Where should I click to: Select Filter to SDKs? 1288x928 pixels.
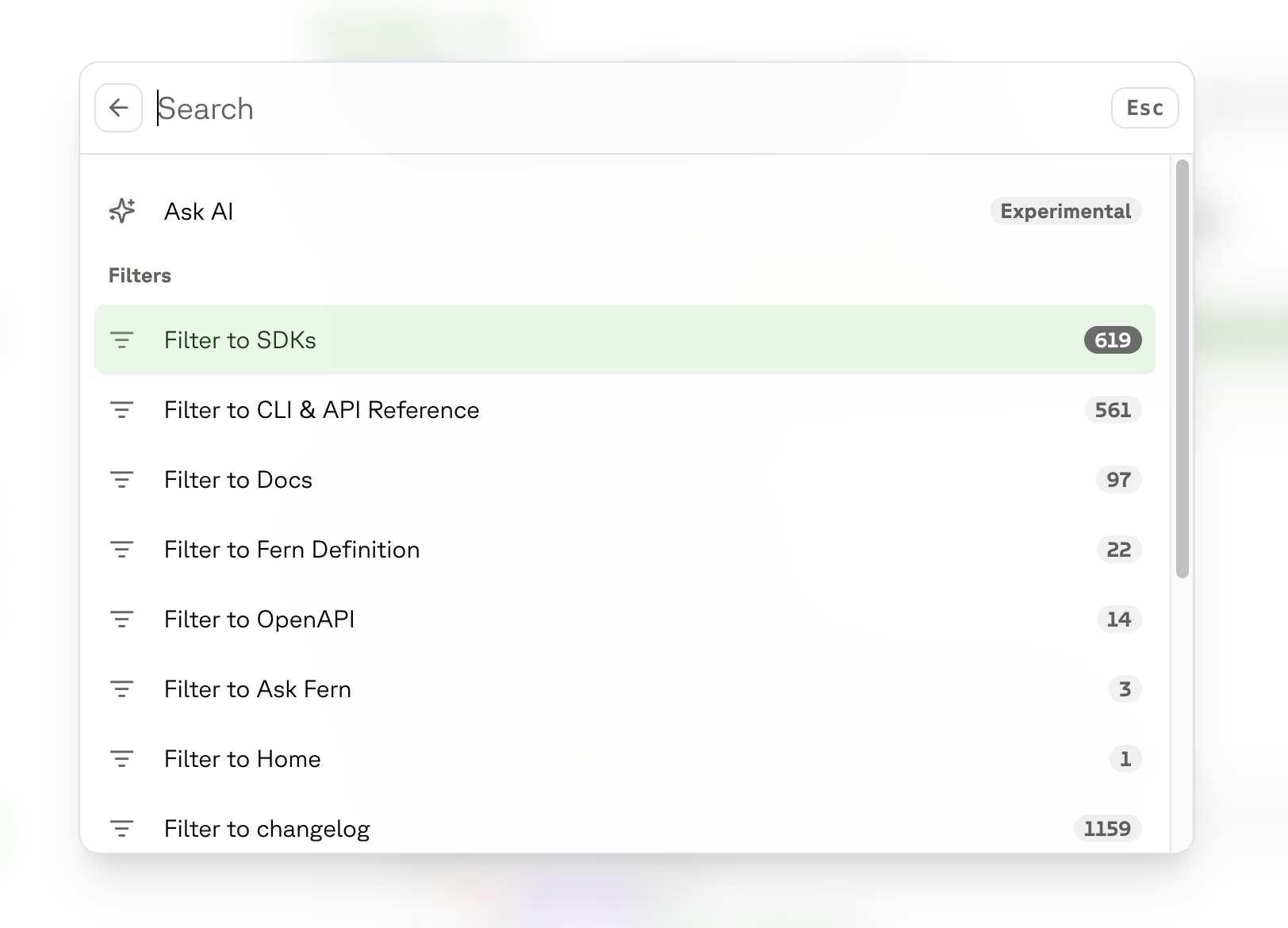tap(240, 340)
